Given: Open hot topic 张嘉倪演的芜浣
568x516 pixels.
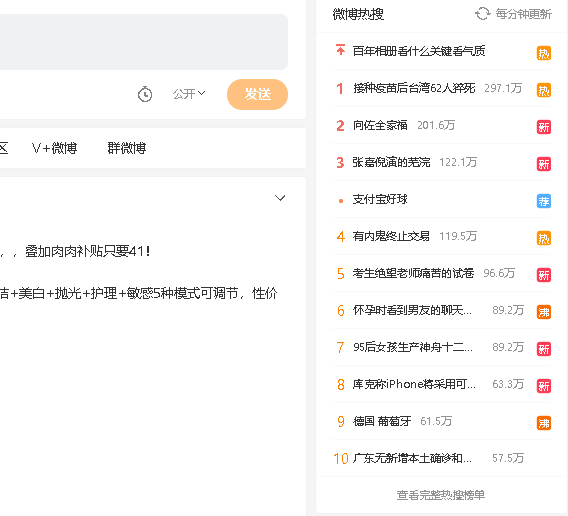Looking at the screenshot, I should [391, 162].
